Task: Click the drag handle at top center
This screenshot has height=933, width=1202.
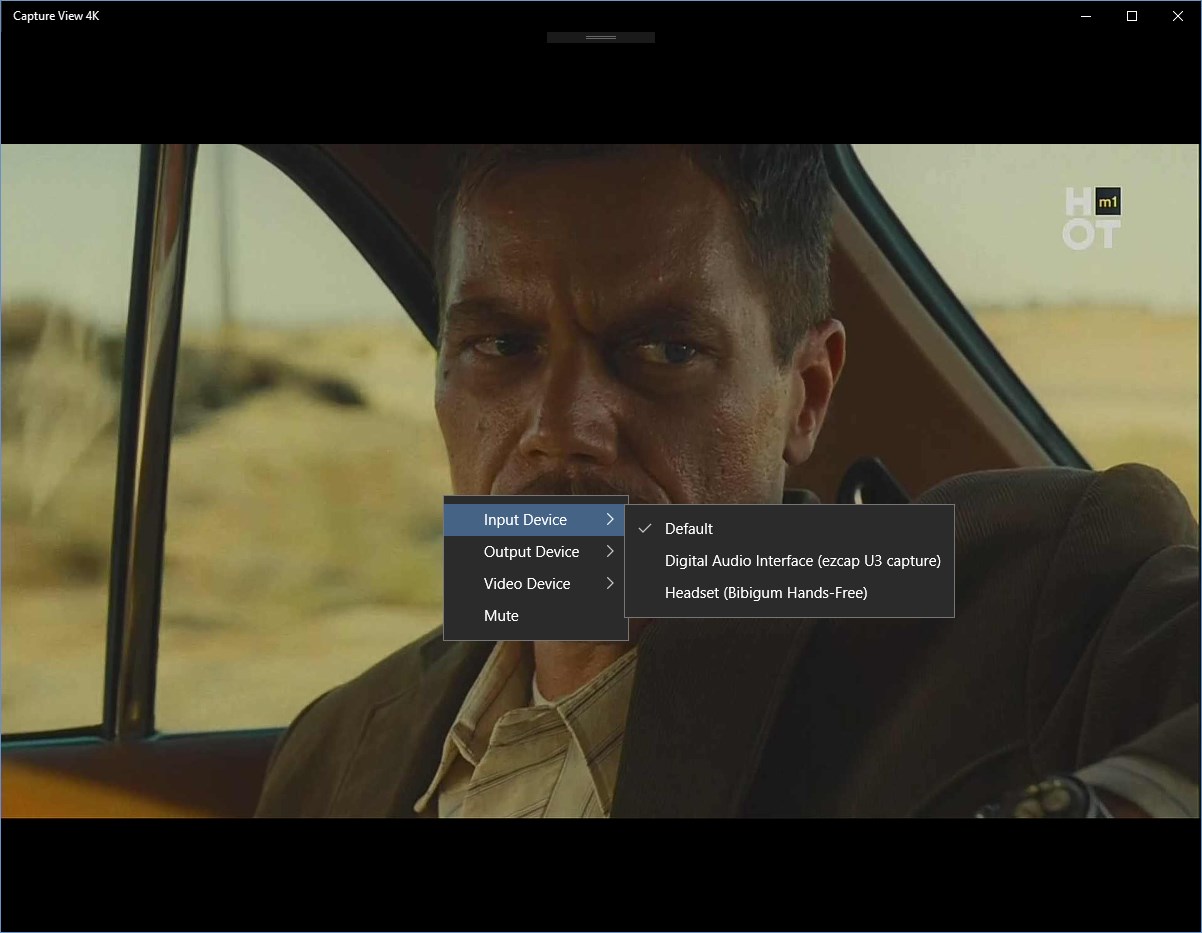Action: click(601, 37)
